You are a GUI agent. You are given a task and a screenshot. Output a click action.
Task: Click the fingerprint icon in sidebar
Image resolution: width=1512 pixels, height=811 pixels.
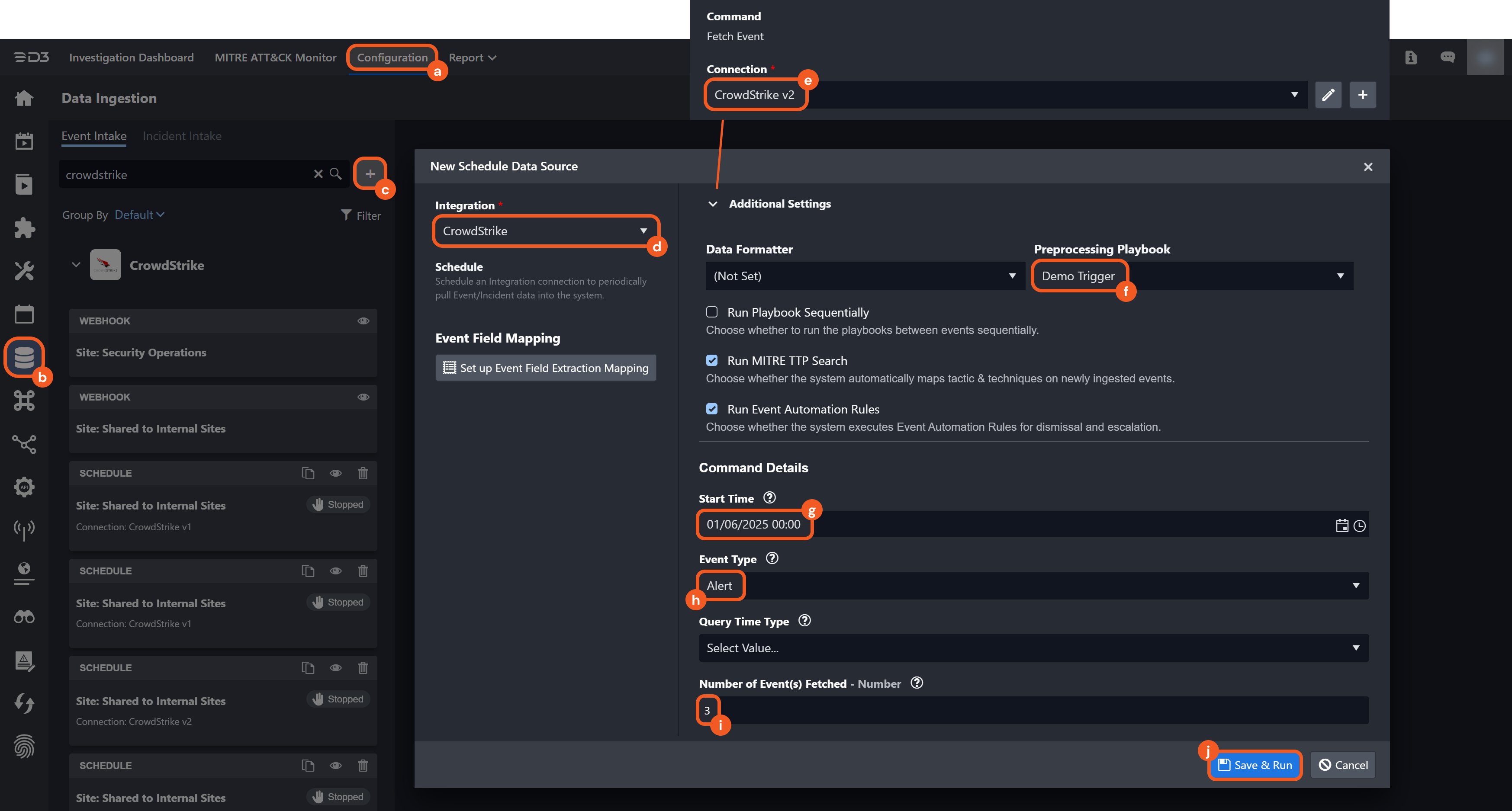tap(24, 747)
